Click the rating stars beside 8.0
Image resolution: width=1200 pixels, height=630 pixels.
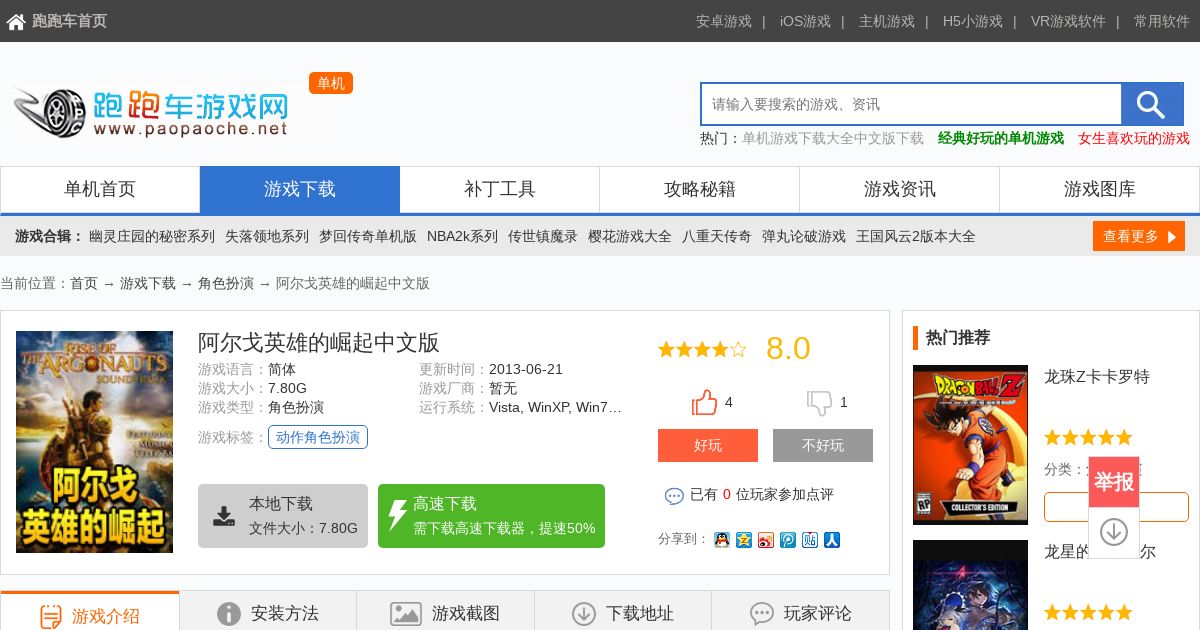702,349
